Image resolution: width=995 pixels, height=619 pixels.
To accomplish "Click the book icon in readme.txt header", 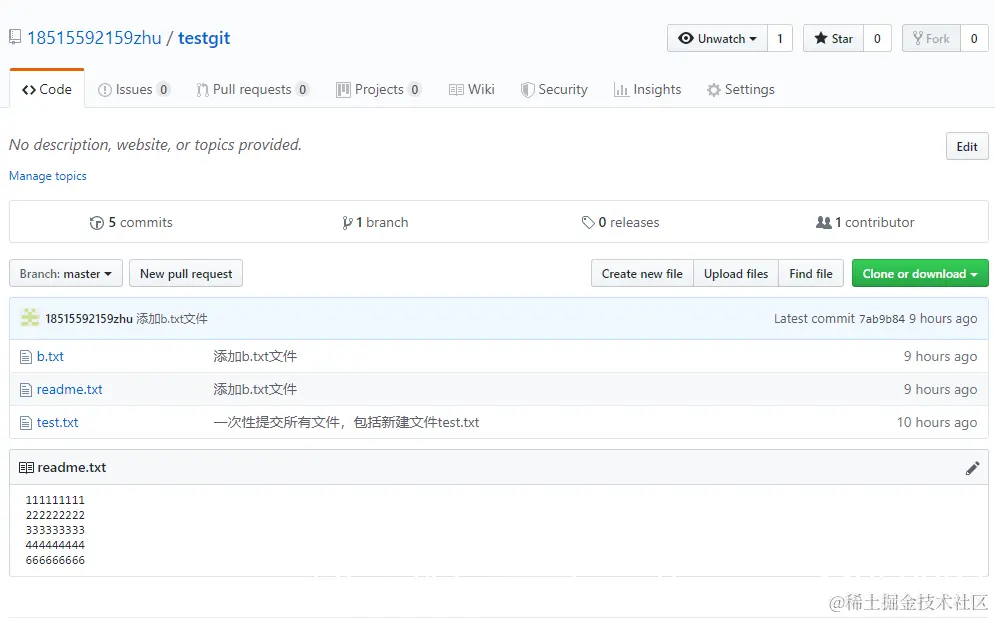I will (27, 468).
